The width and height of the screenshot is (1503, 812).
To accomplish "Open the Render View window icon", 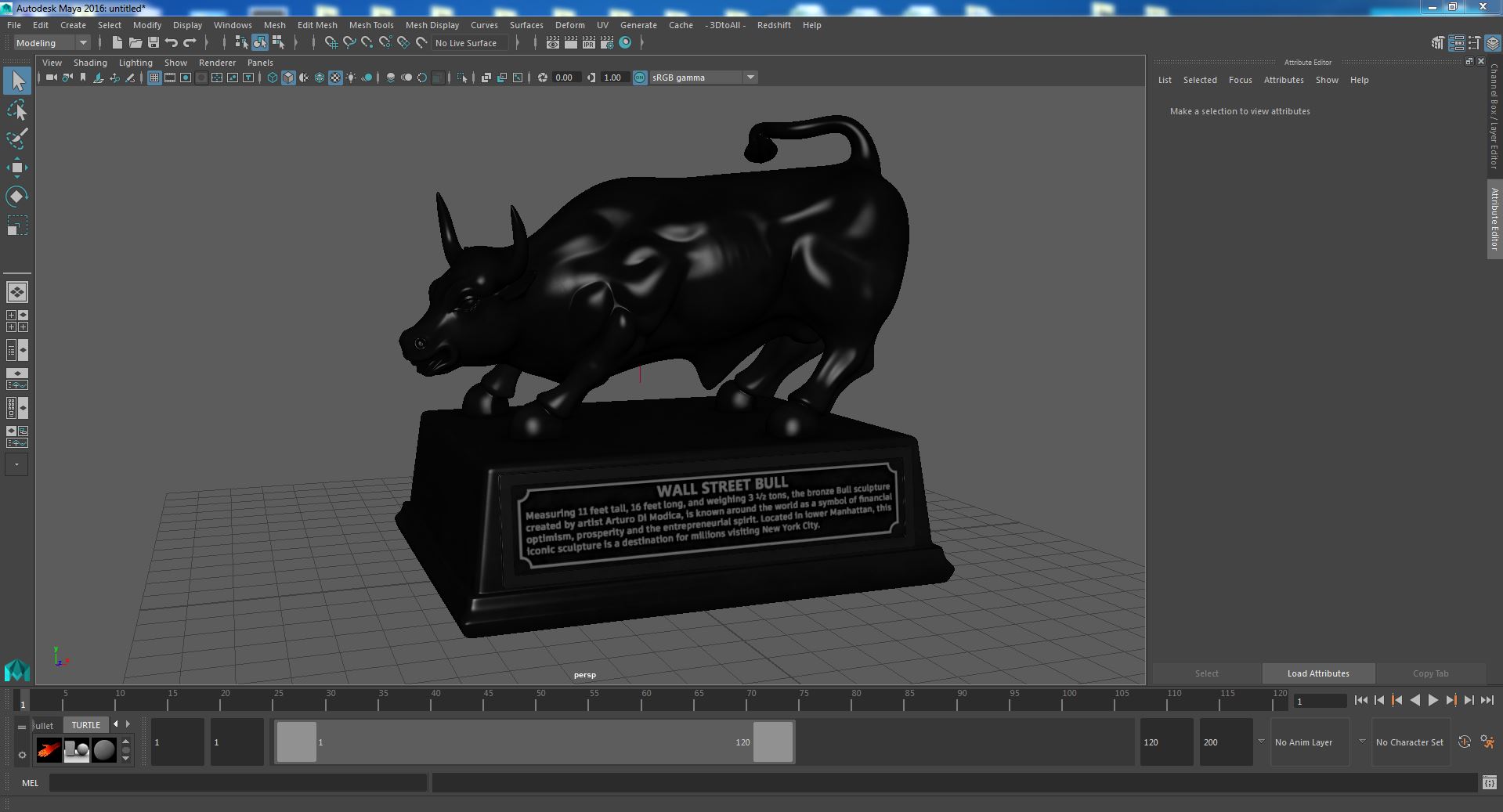I will (x=553, y=43).
